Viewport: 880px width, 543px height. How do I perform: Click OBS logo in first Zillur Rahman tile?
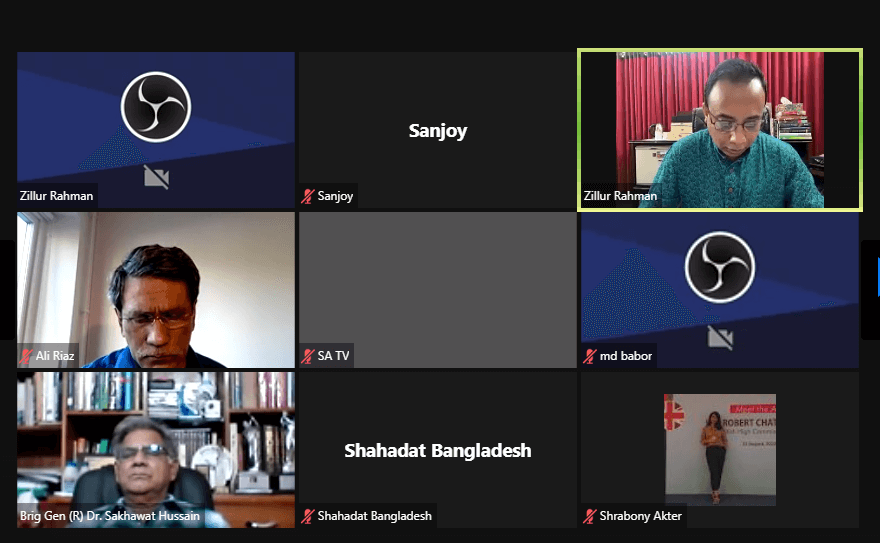pyautogui.click(x=156, y=107)
